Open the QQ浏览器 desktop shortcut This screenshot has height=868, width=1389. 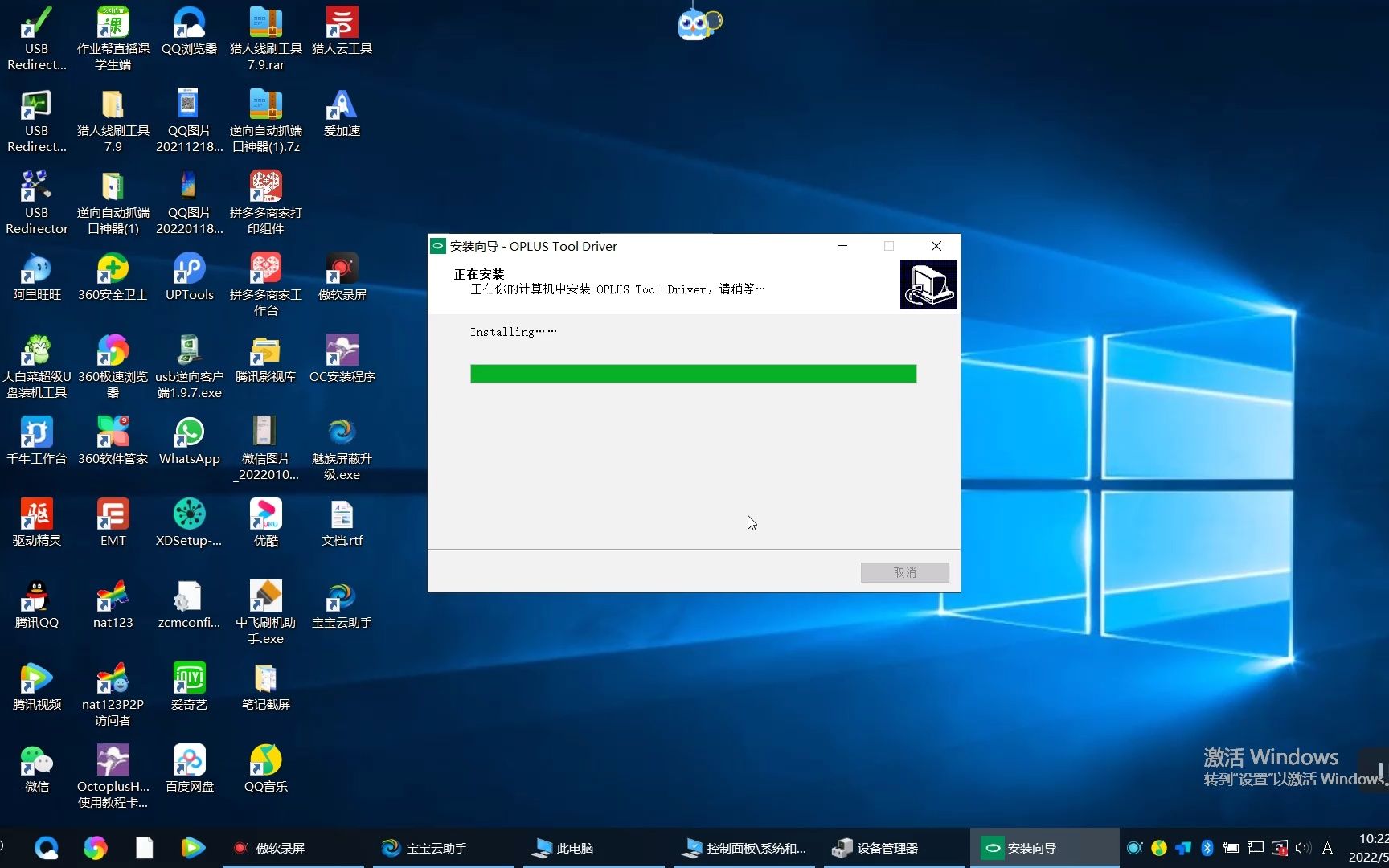pyautogui.click(x=189, y=31)
